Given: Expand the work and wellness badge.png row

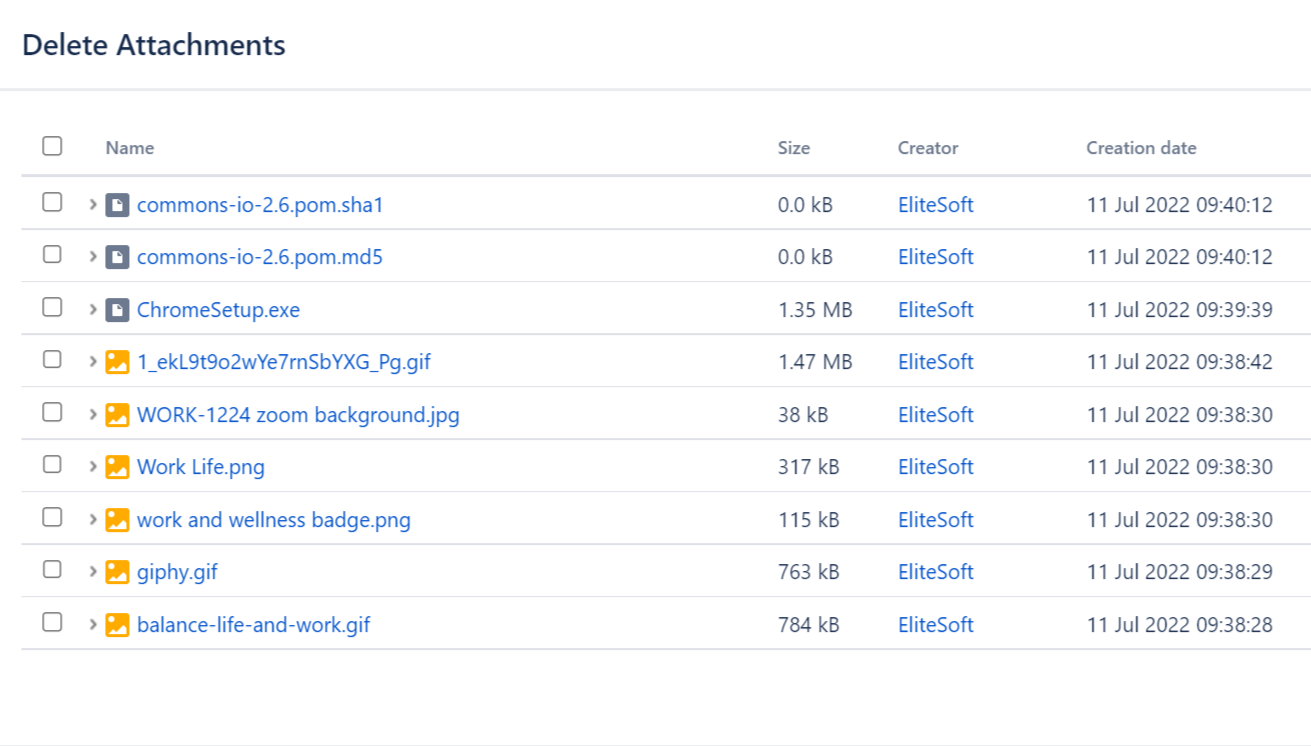Looking at the screenshot, I should (92, 519).
